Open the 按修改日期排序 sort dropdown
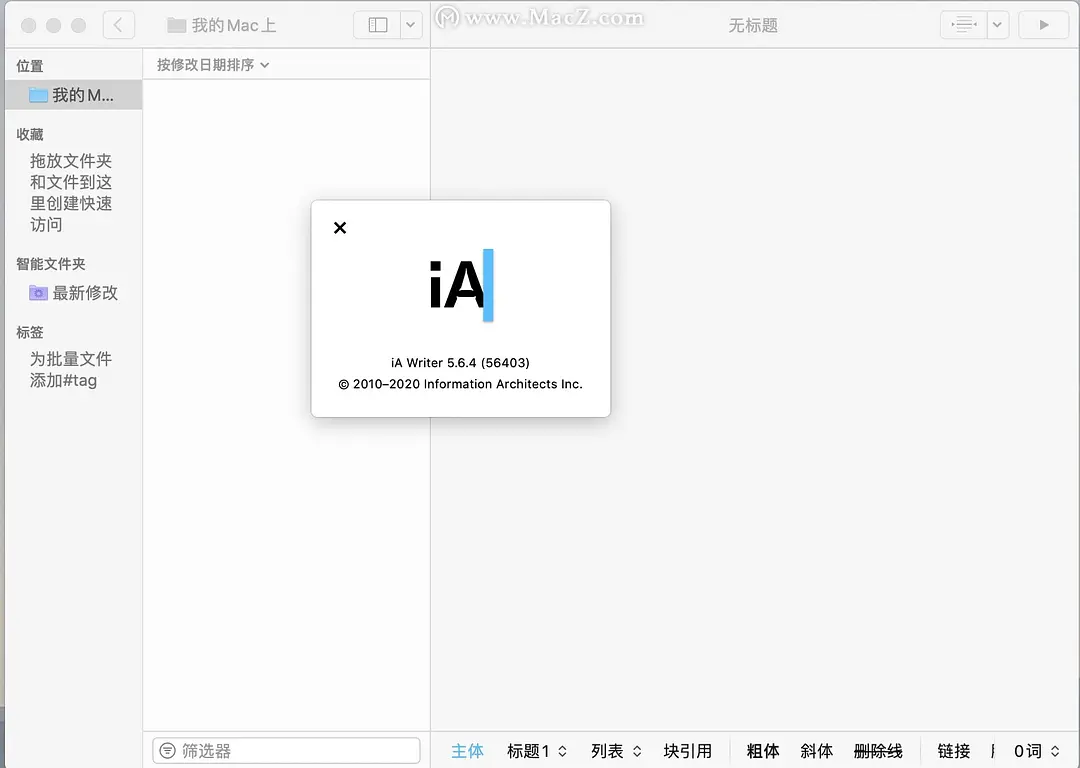The image size is (1080, 768). pos(212,65)
